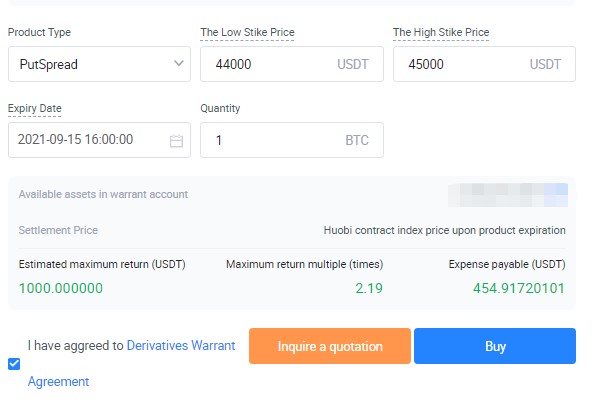The width and height of the screenshot is (595, 404).
Task: Click the Expiry Date field 2021-09-15 16:00:00
Action: (x=99, y=140)
